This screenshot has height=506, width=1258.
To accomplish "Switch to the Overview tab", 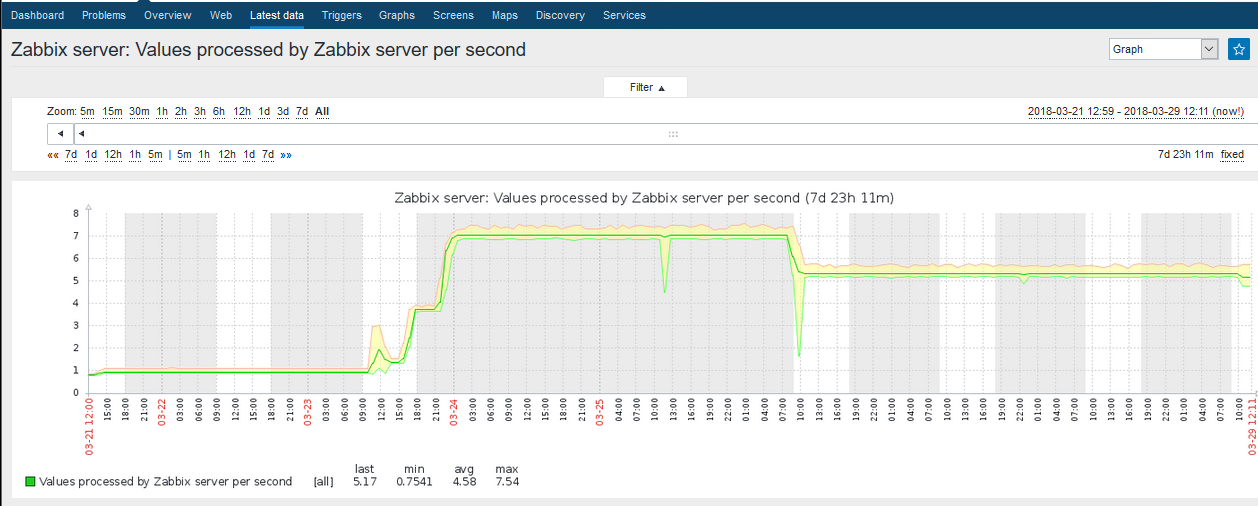I will click(168, 15).
